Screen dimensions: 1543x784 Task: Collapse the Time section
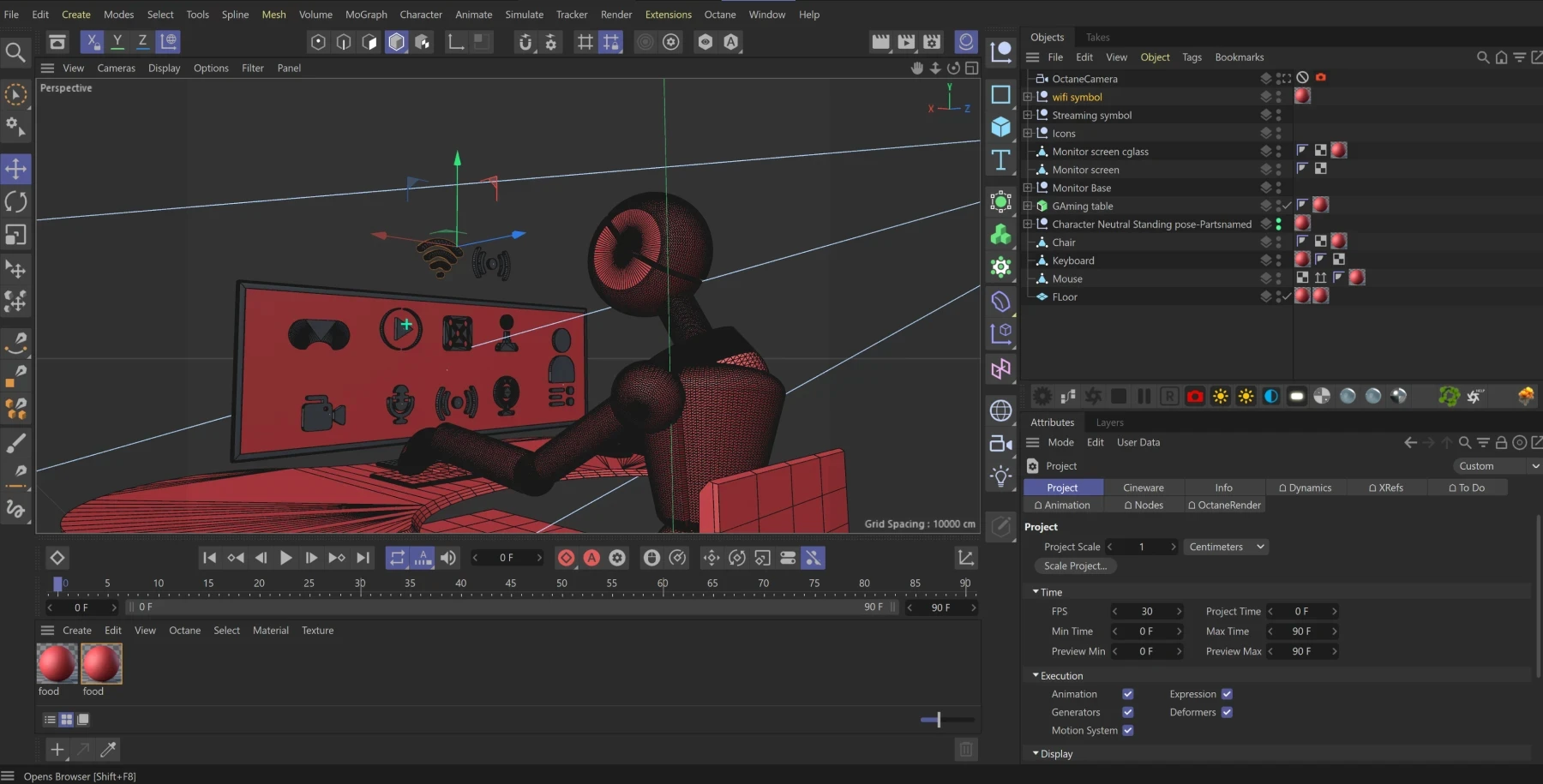[x=1036, y=592]
